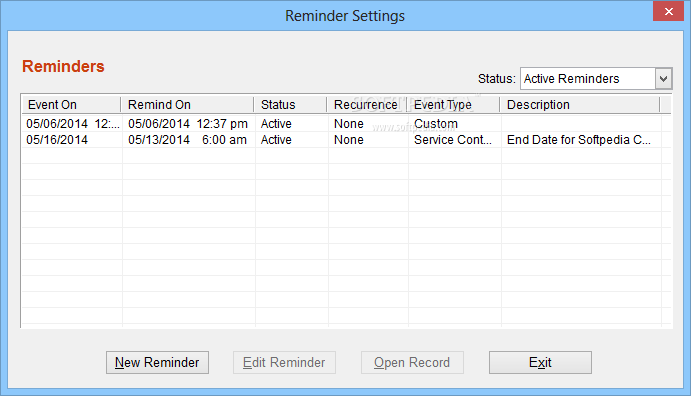Click Active status in the Service Cont... row
This screenshot has height=396, width=691.
(276, 140)
